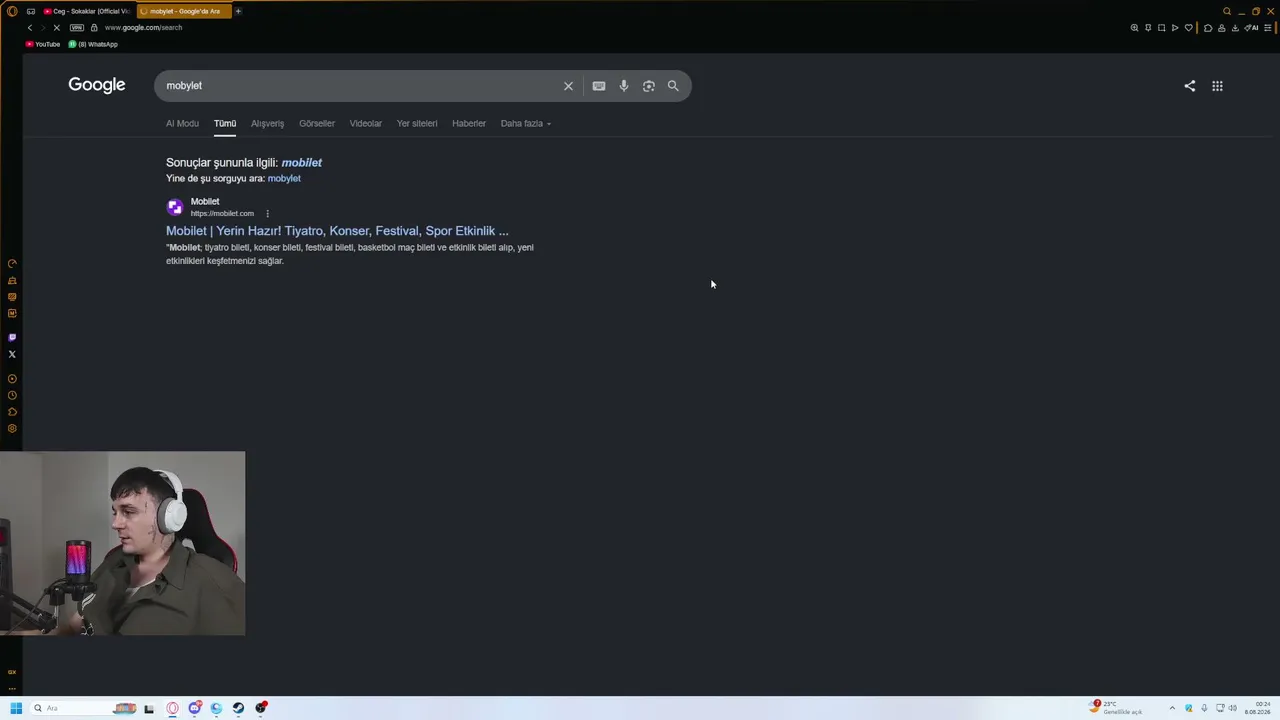Switch to the Ceg - Sokaklar YouTube tab
The width and height of the screenshot is (1280, 720).
[x=86, y=11]
